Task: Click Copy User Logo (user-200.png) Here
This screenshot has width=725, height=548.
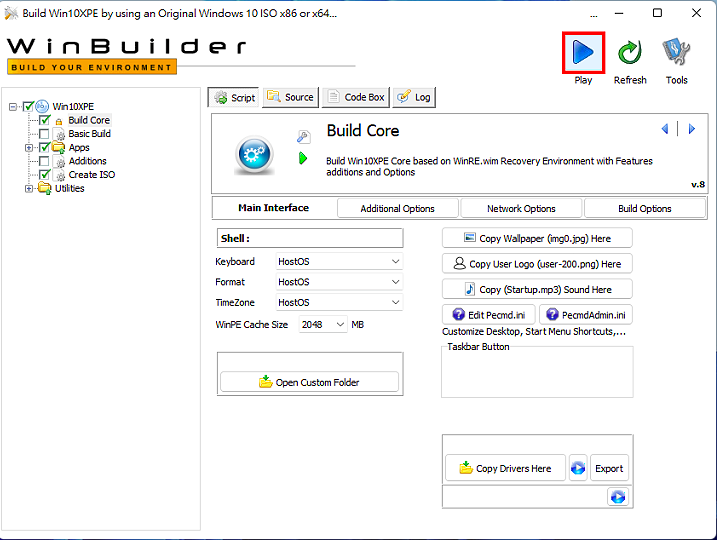Action: tap(537, 264)
